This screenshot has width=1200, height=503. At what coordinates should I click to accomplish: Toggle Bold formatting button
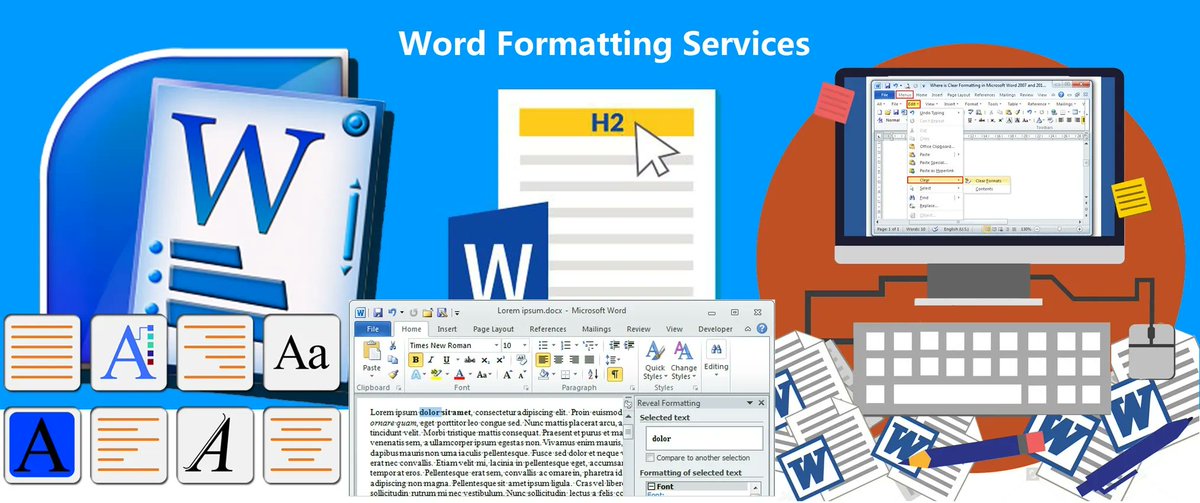click(x=415, y=360)
